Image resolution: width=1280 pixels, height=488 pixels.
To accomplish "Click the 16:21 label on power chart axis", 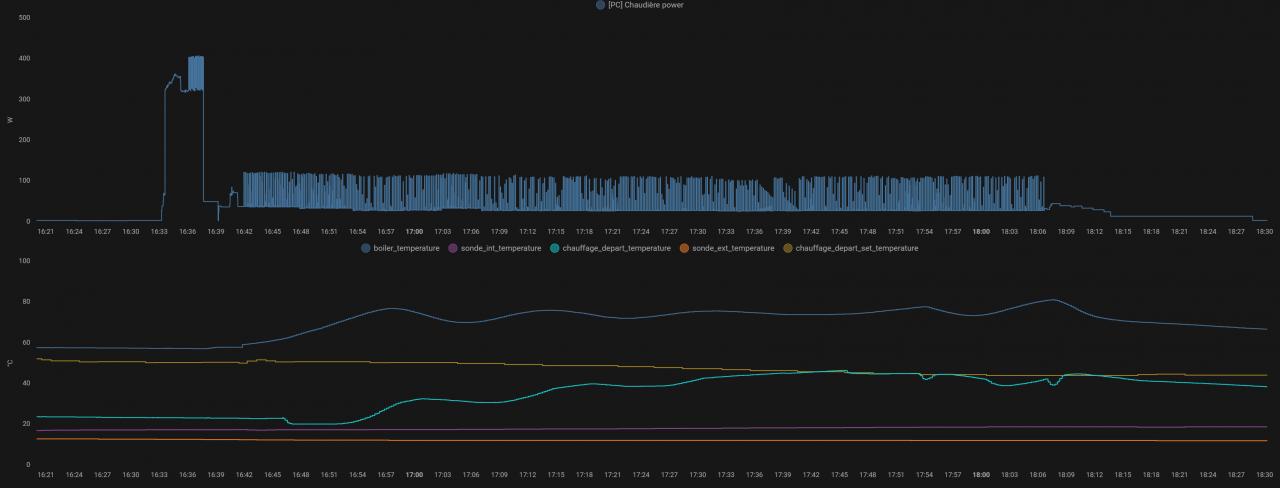I will 46,231.
